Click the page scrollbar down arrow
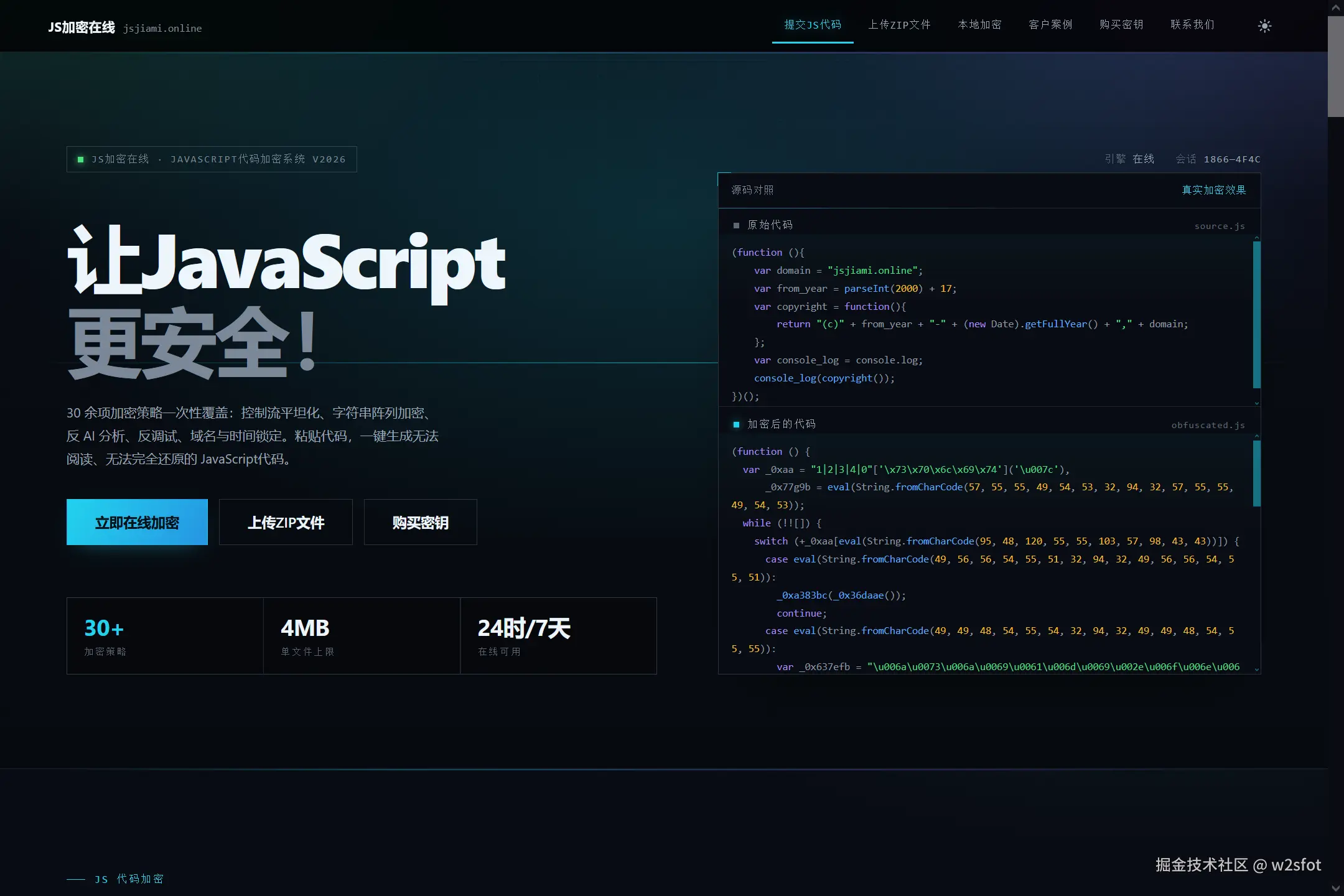Viewport: 1344px width, 896px height. (1336, 888)
